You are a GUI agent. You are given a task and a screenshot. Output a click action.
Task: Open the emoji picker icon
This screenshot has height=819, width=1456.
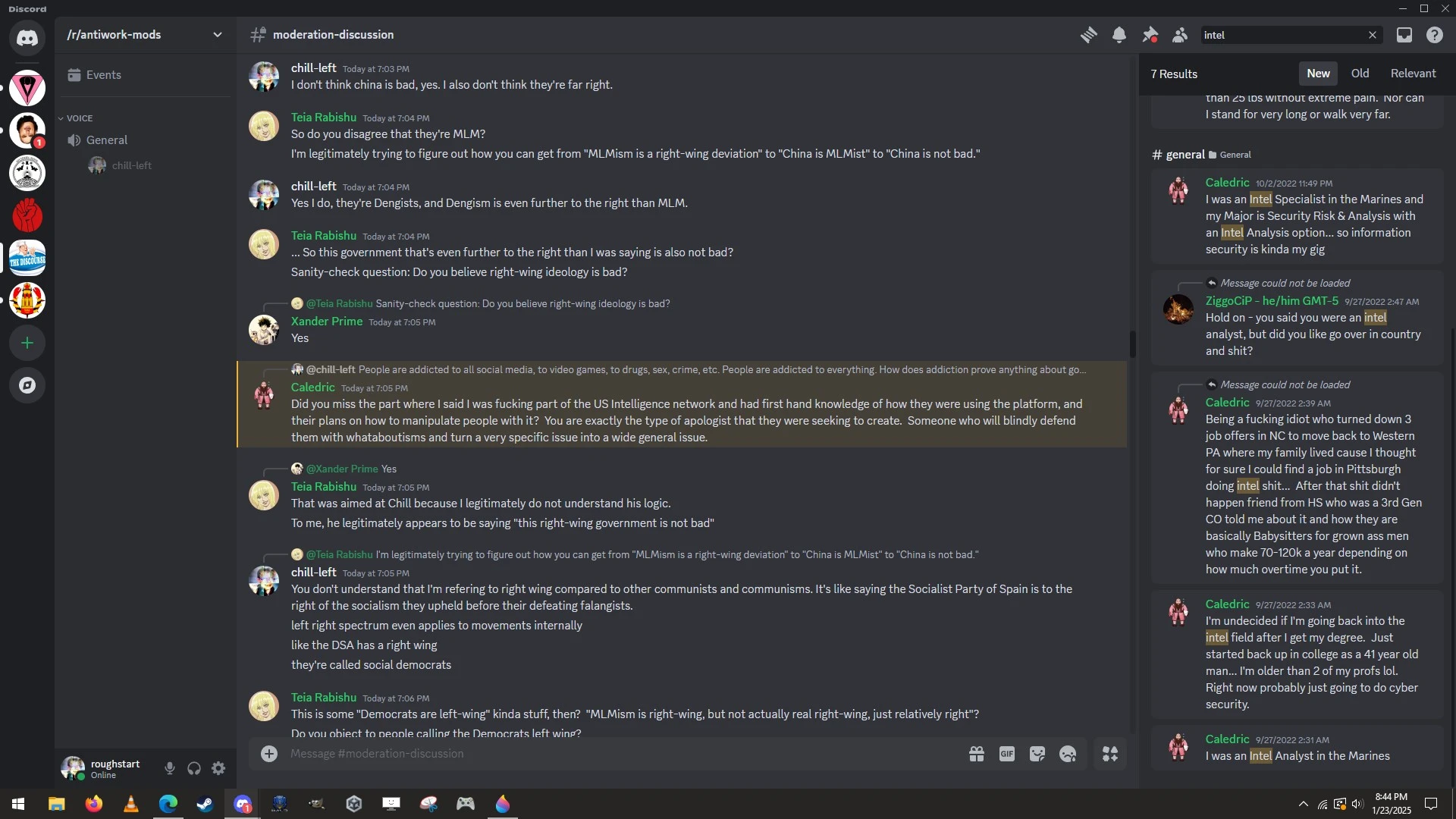pos(1067,754)
